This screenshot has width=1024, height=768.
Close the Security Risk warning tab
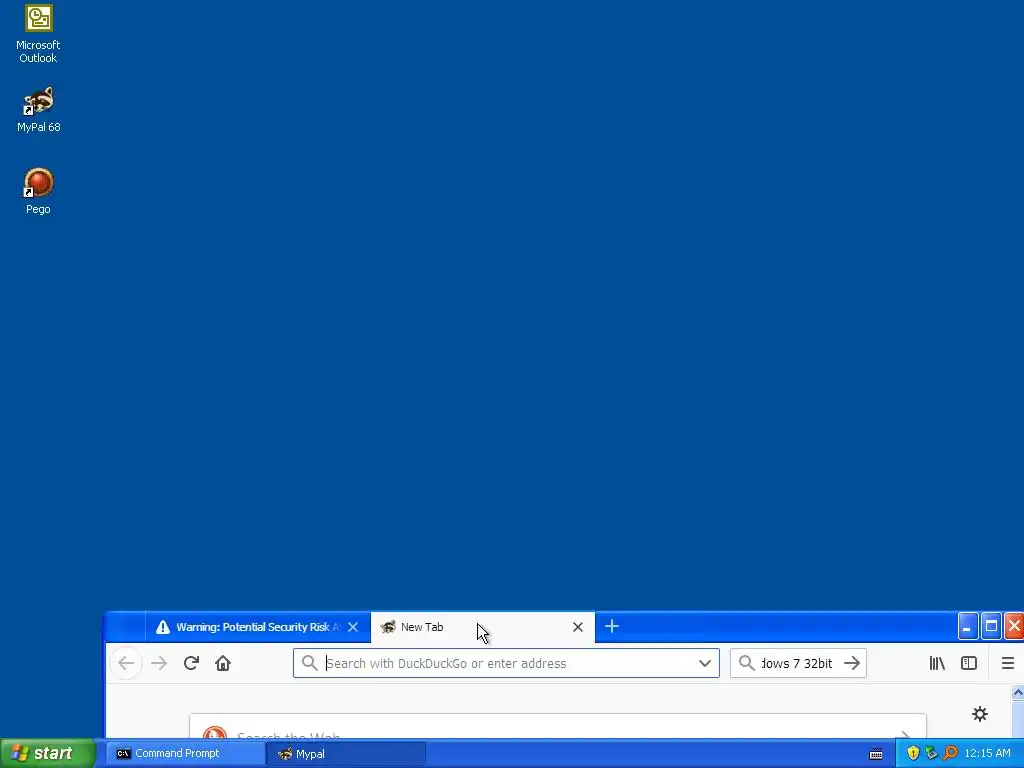[353, 627]
